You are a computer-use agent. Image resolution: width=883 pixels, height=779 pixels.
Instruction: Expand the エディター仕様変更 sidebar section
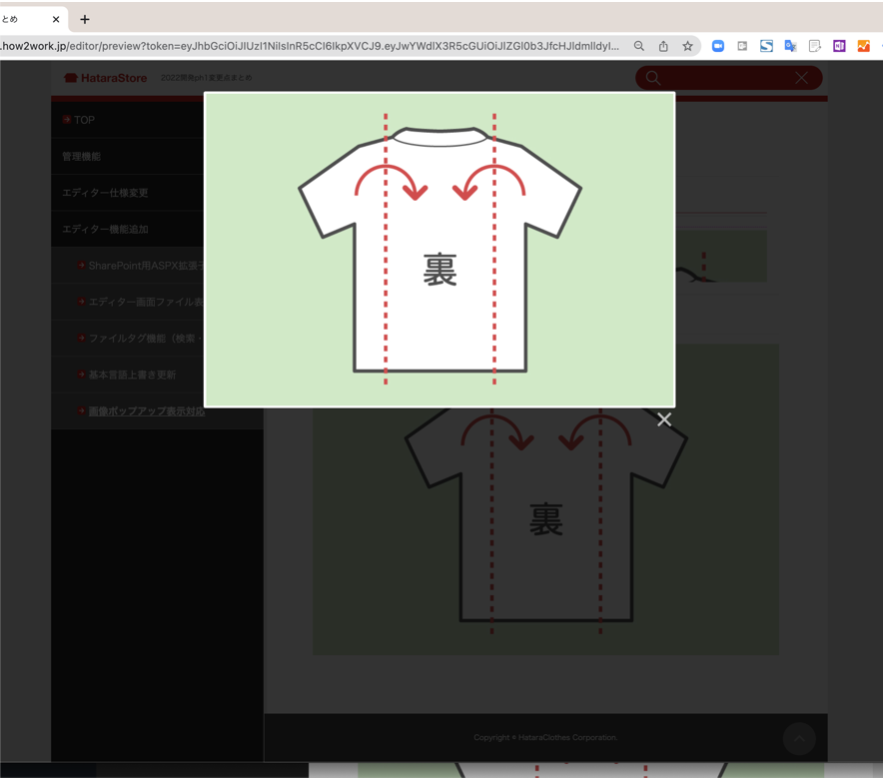(x=105, y=193)
